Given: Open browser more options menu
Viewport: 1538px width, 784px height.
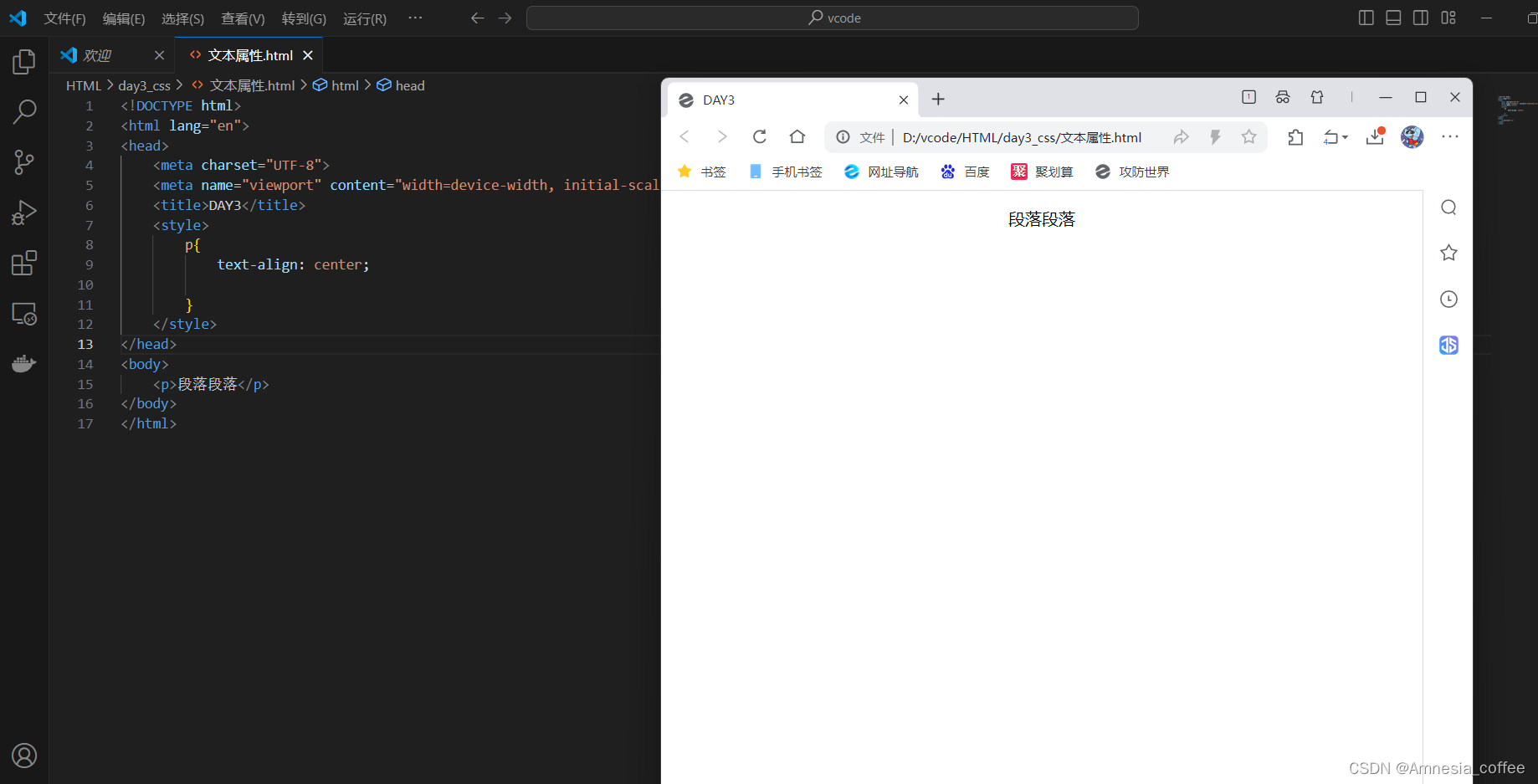Looking at the screenshot, I should click(x=1450, y=136).
